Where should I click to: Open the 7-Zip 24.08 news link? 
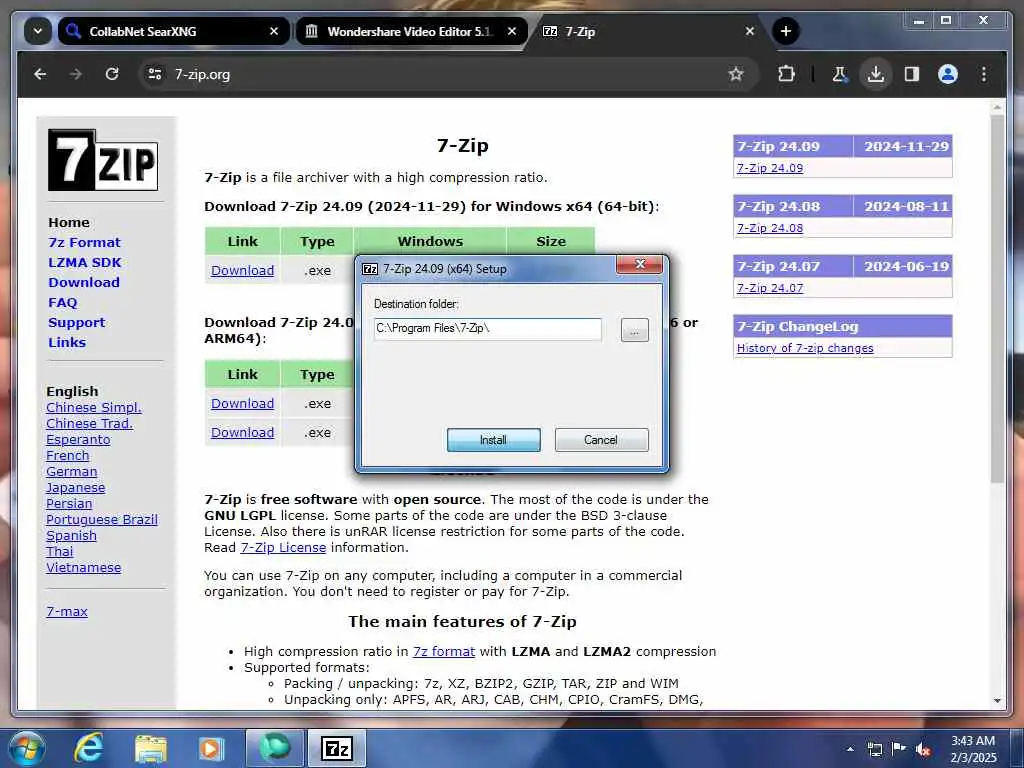[770, 228]
